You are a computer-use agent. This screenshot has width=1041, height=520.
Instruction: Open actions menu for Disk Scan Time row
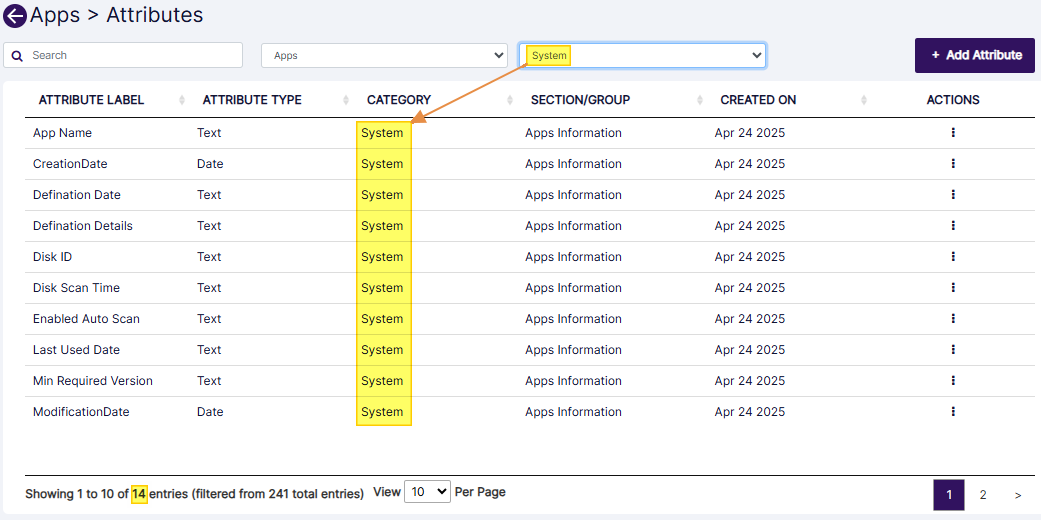(953, 288)
